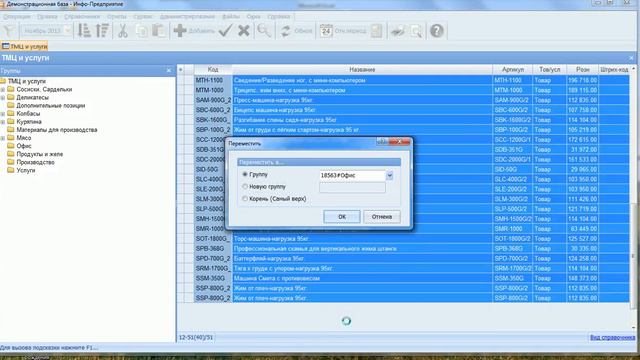
Task: Select the Офис folder in tree
Action: (24, 146)
